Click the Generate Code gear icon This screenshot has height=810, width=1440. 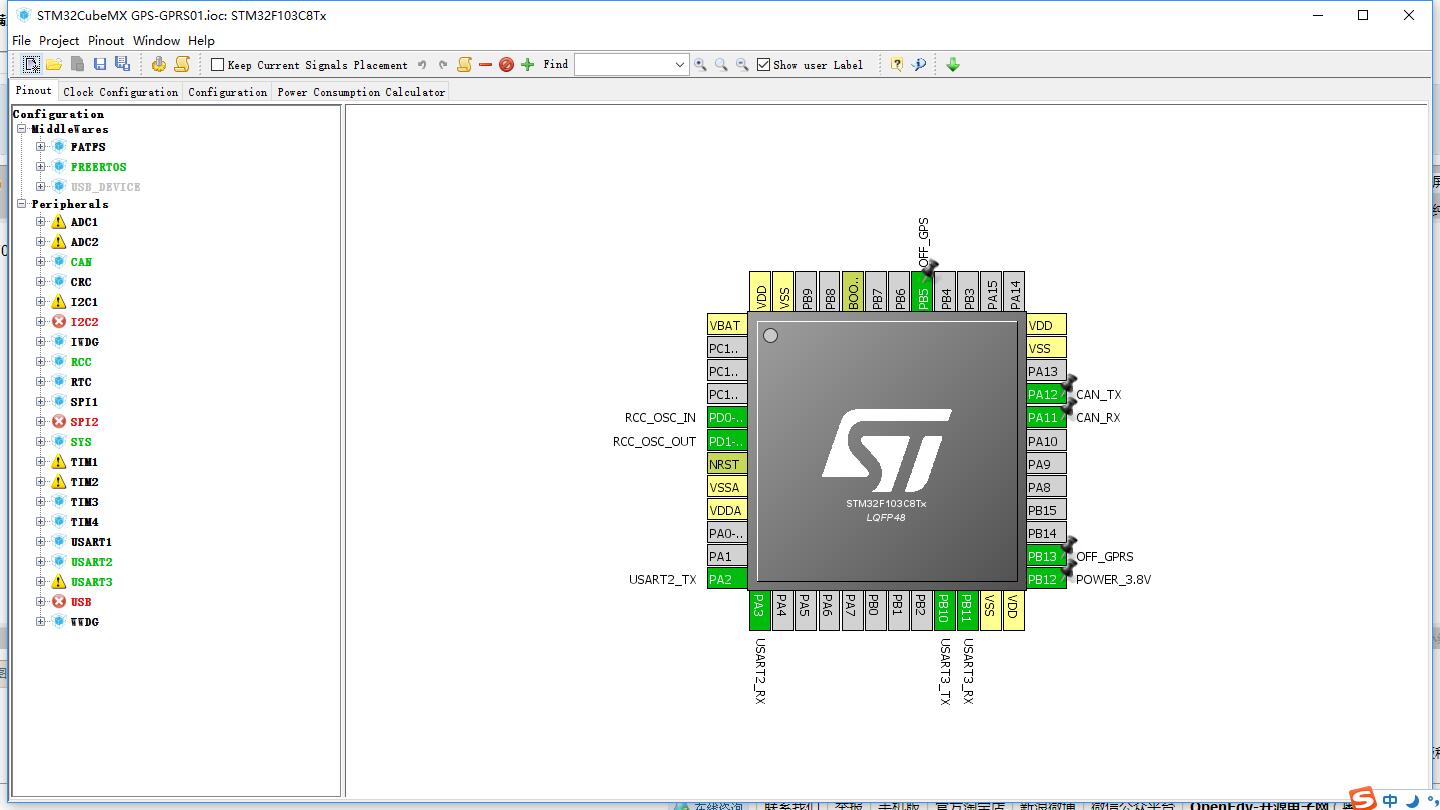coord(158,64)
